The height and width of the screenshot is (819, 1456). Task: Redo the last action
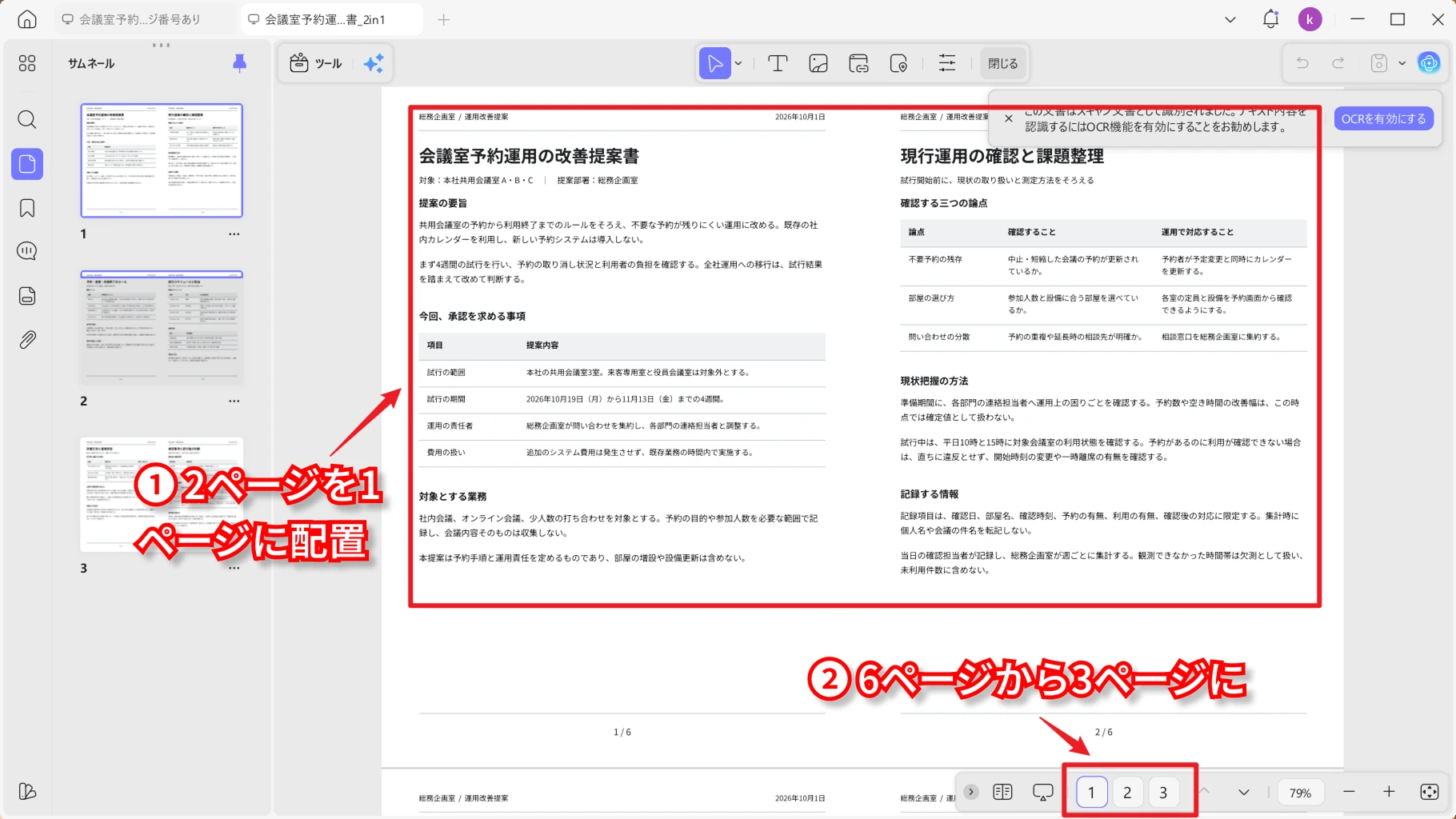pyautogui.click(x=1338, y=63)
